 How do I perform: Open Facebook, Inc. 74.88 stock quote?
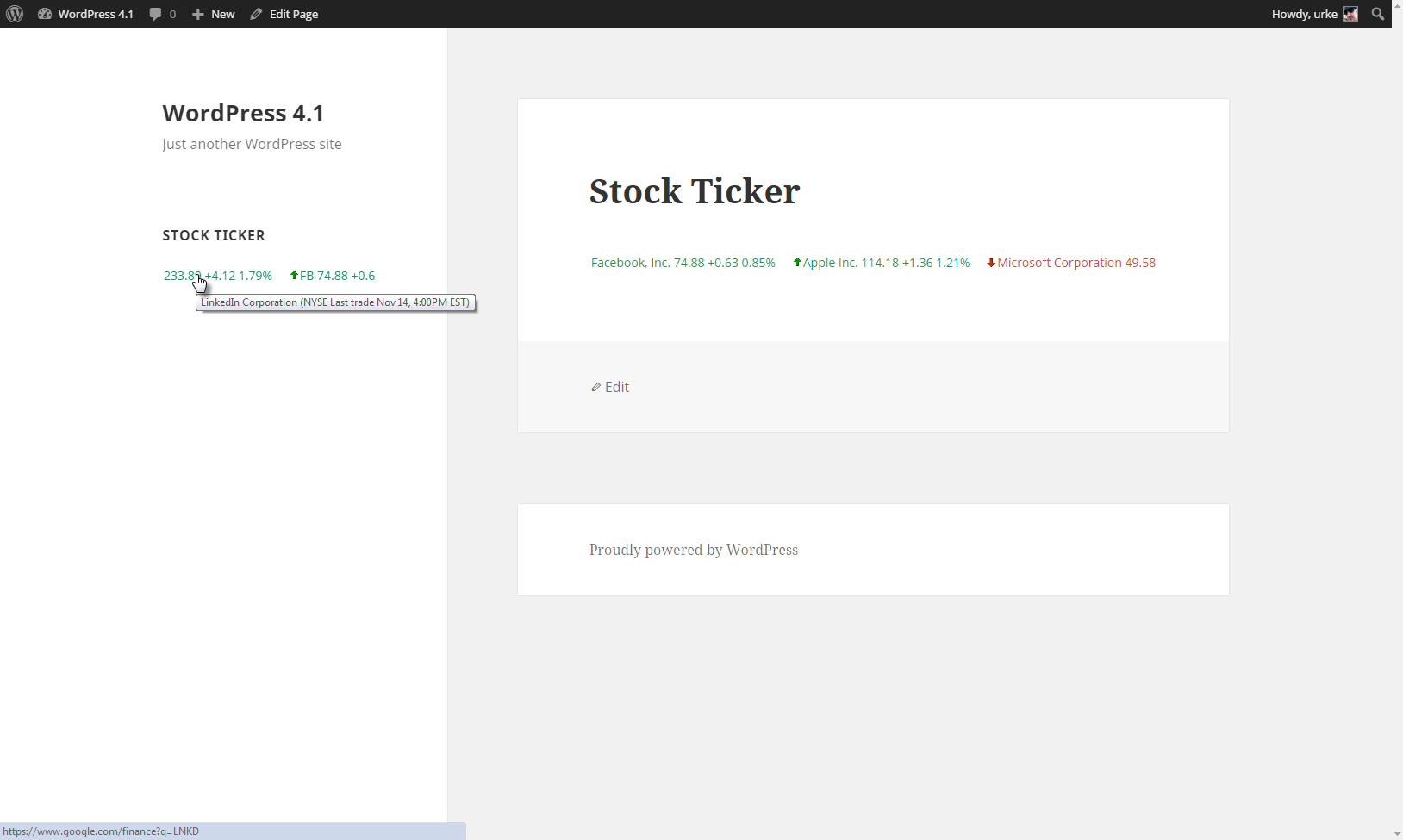pos(683,263)
